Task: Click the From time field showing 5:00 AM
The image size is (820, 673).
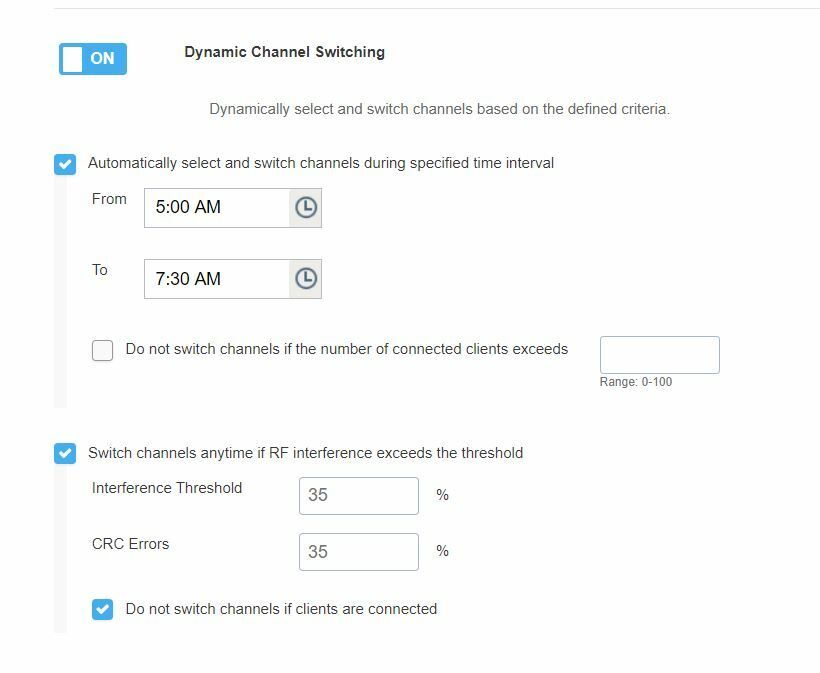Action: [217, 207]
